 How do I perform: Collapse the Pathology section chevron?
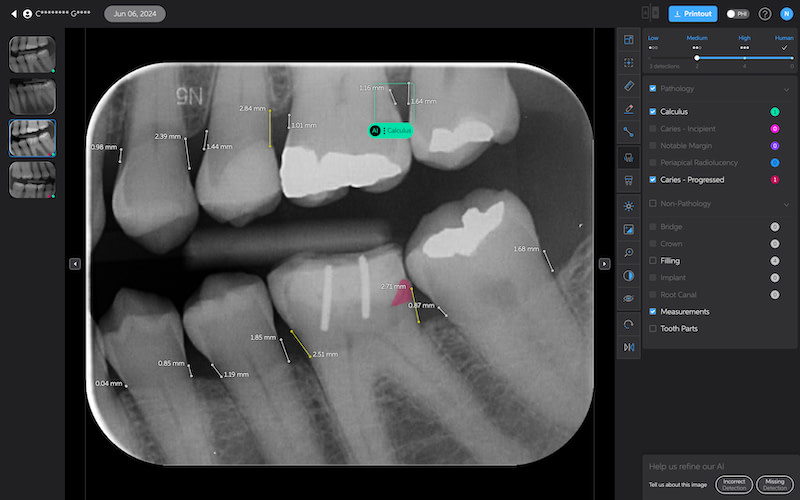coord(785,89)
